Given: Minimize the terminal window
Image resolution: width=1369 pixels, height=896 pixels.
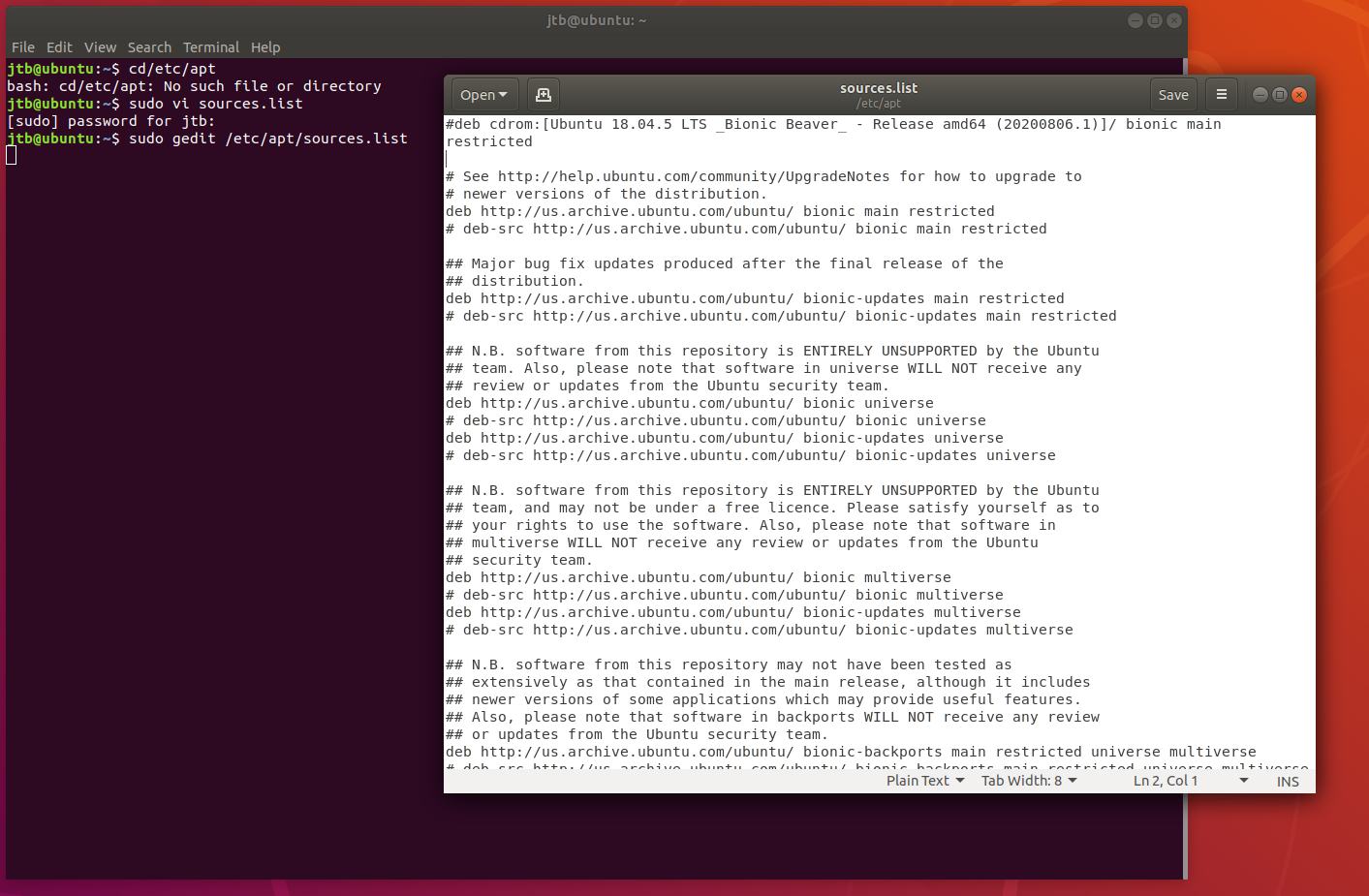Looking at the screenshot, I should [1136, 20].
